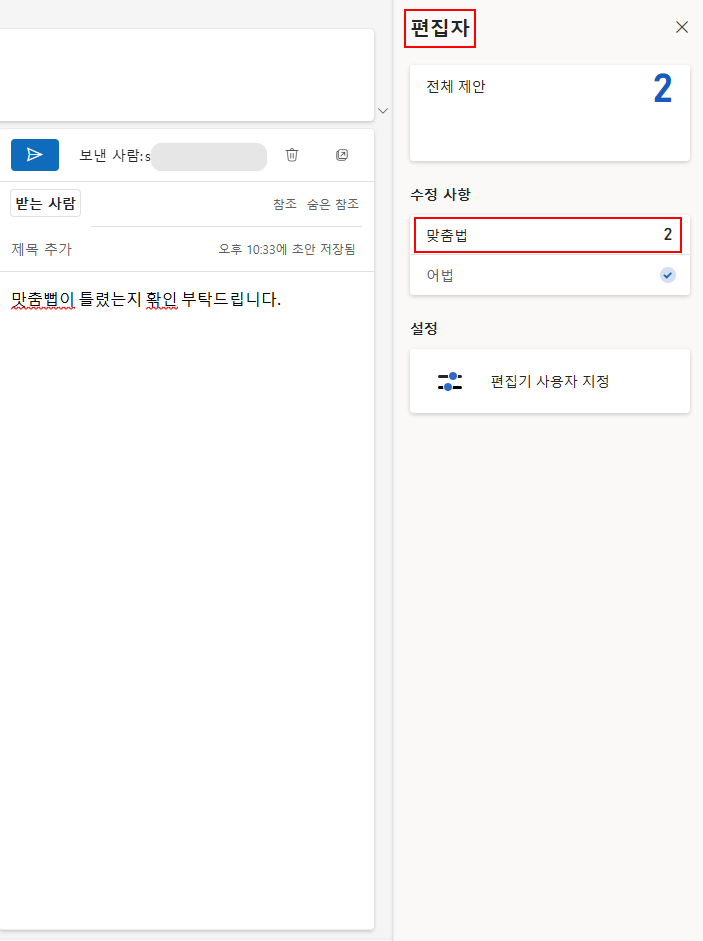This screenshot has width=703, height=941.
Task: Click the 수정 사항 heading
Action: point(440,194)
